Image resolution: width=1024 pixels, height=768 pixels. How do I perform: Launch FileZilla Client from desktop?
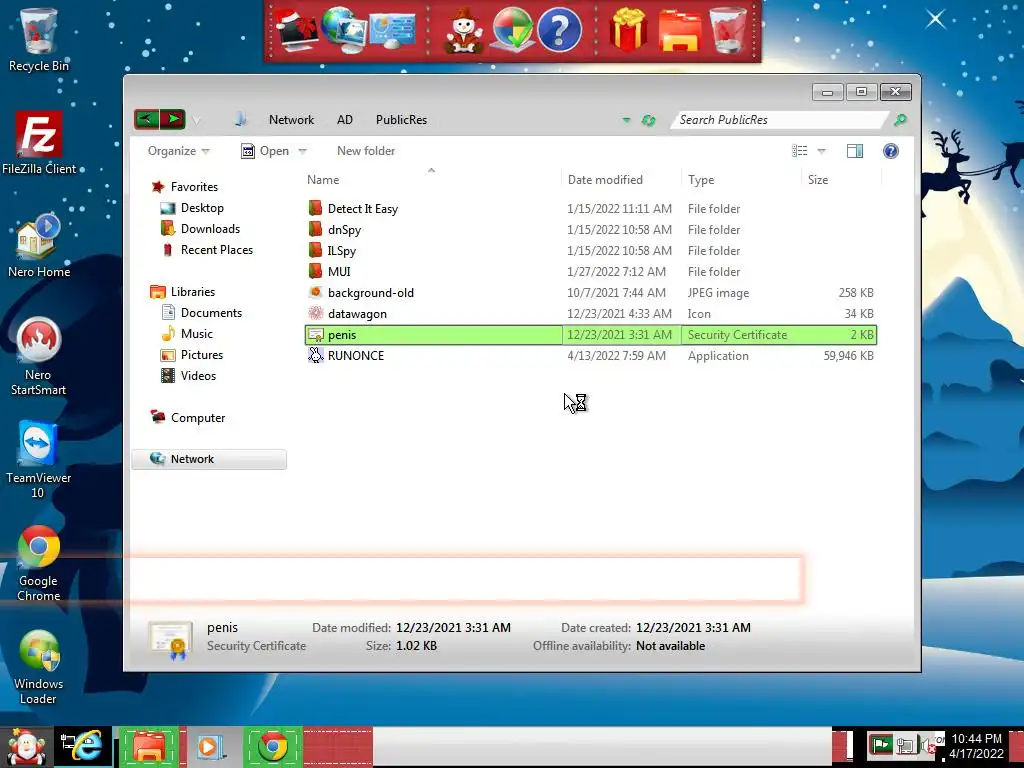click(x=39, y=142)
